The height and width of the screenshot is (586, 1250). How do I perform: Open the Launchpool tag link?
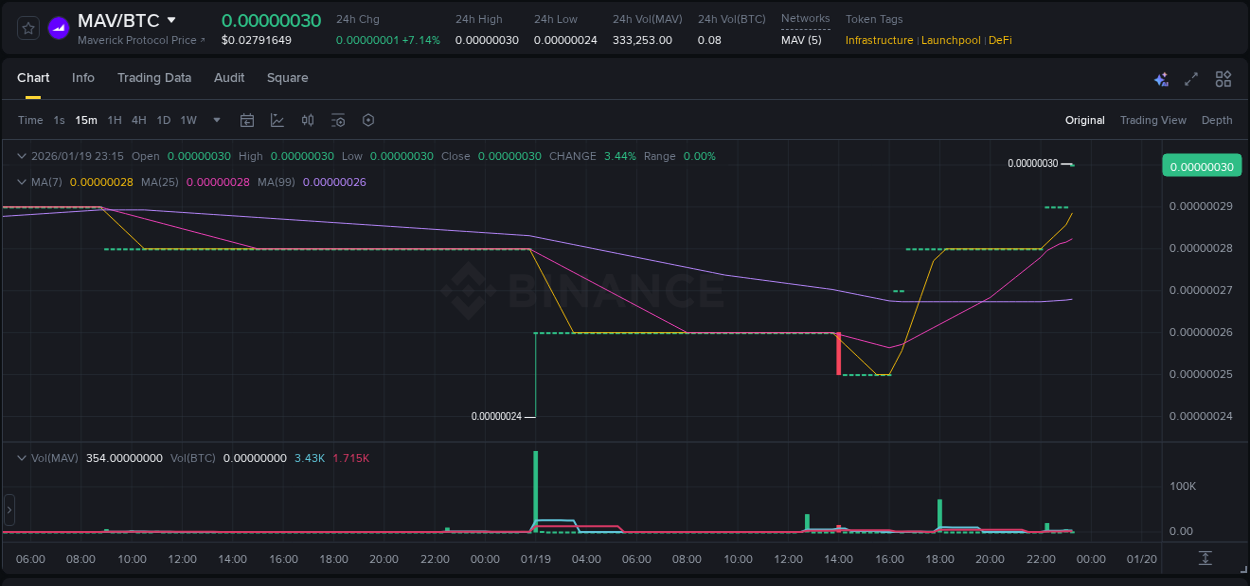(950, 40)
